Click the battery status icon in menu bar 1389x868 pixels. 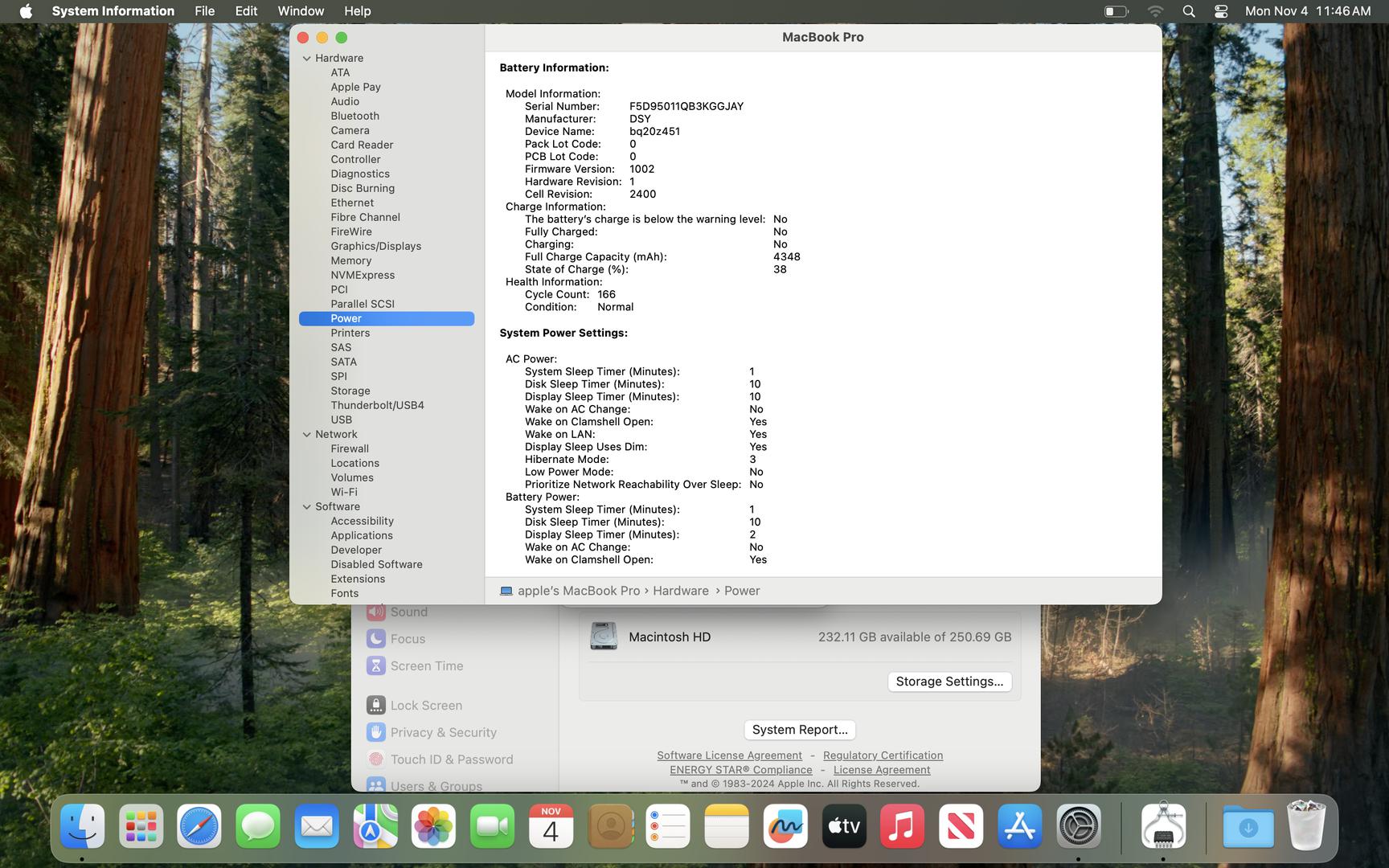tap(1116, 11)
